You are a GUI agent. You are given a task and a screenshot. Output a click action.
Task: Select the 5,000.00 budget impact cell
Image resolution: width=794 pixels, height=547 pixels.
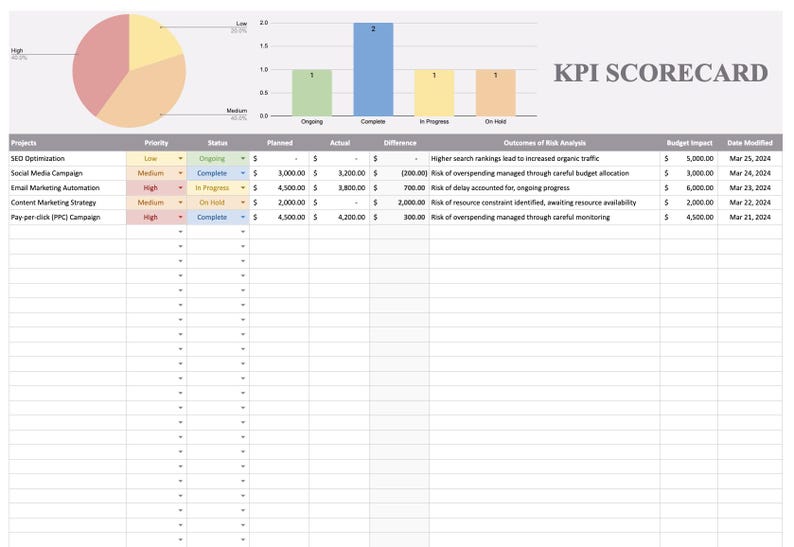pos(689,159)
